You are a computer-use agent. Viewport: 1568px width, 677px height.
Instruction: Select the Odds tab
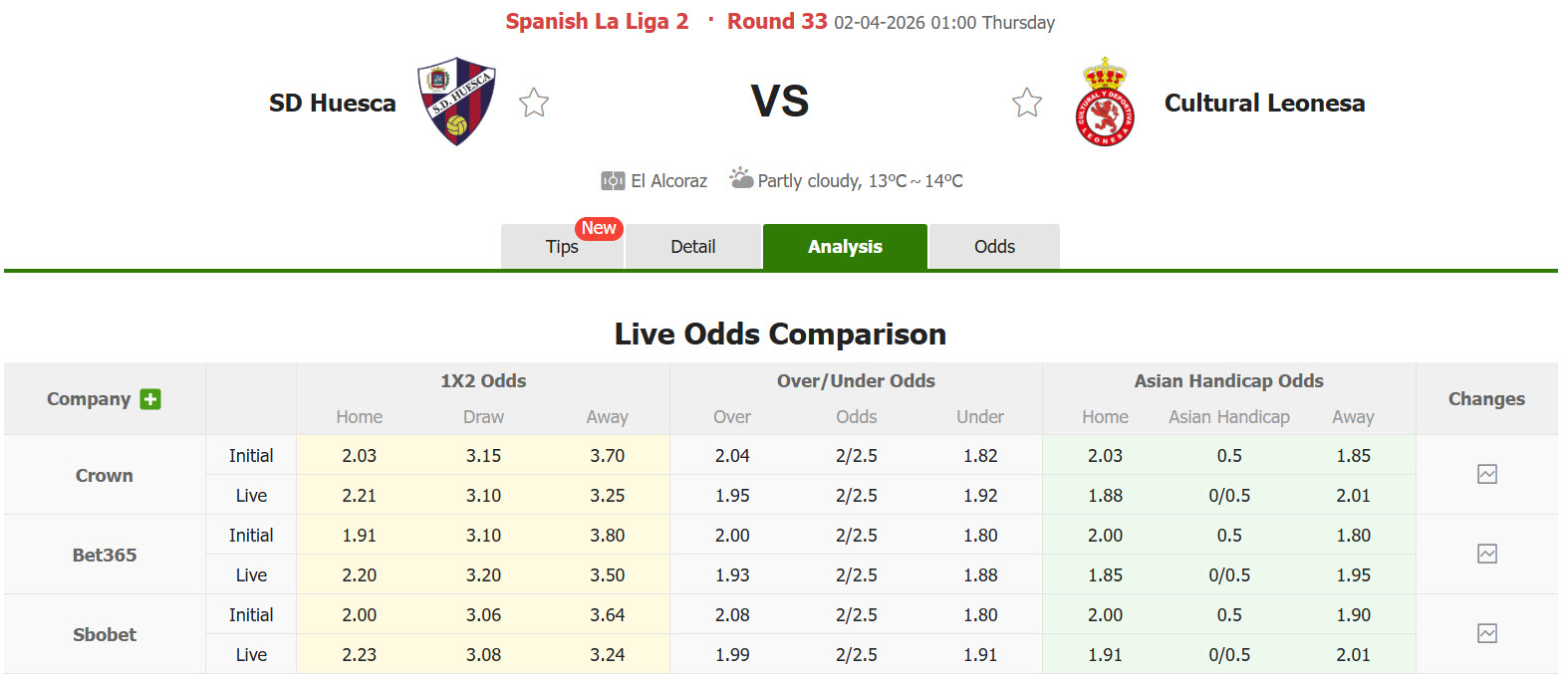point(993,246)
